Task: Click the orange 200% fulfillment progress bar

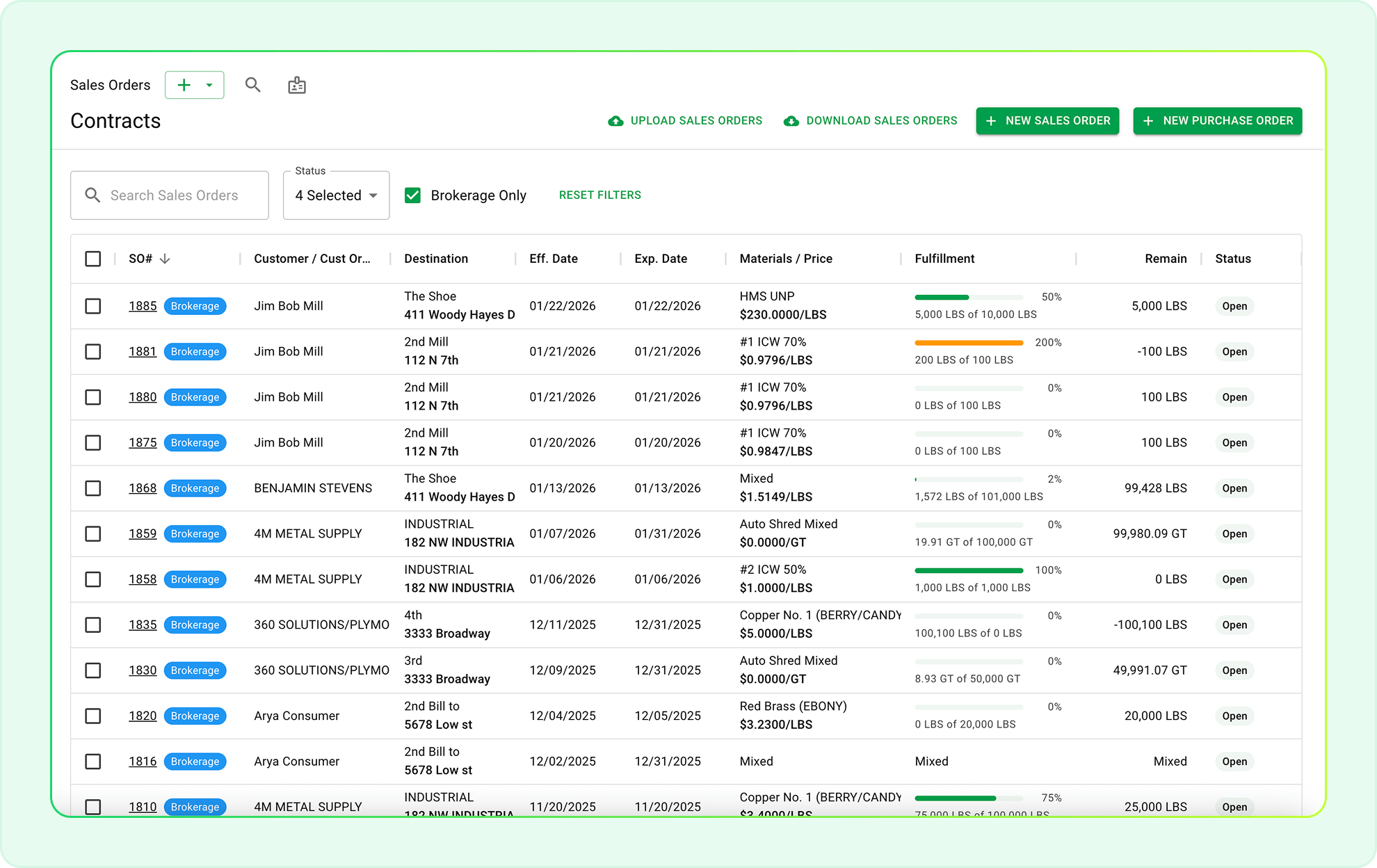Action: [x=968, y=343]
